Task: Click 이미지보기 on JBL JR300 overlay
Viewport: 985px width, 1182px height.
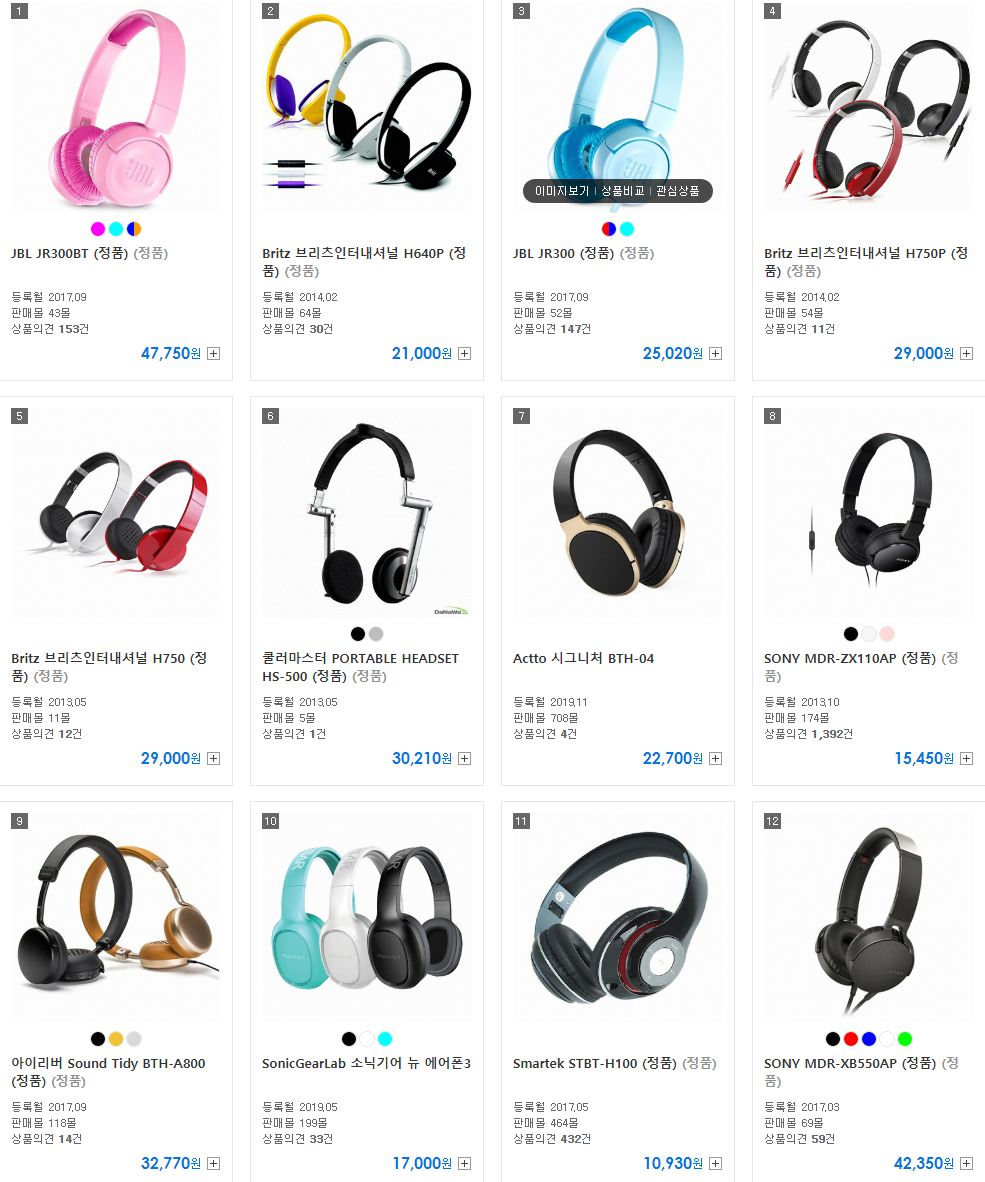Action: [x=562, y=191]
